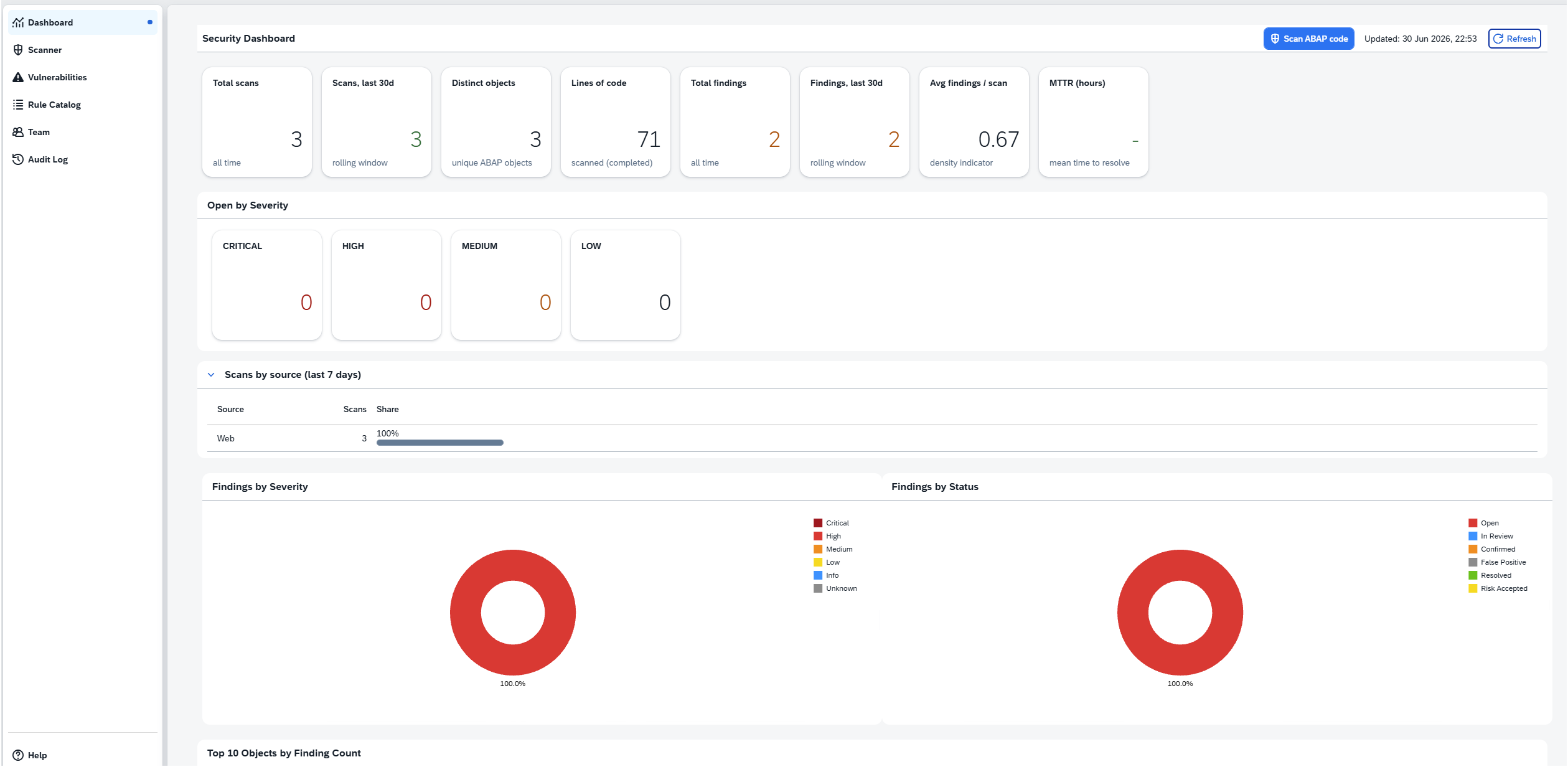Click the Security Dashboard title
Viewport: 1568px width, 767px height.
point(248,39)
